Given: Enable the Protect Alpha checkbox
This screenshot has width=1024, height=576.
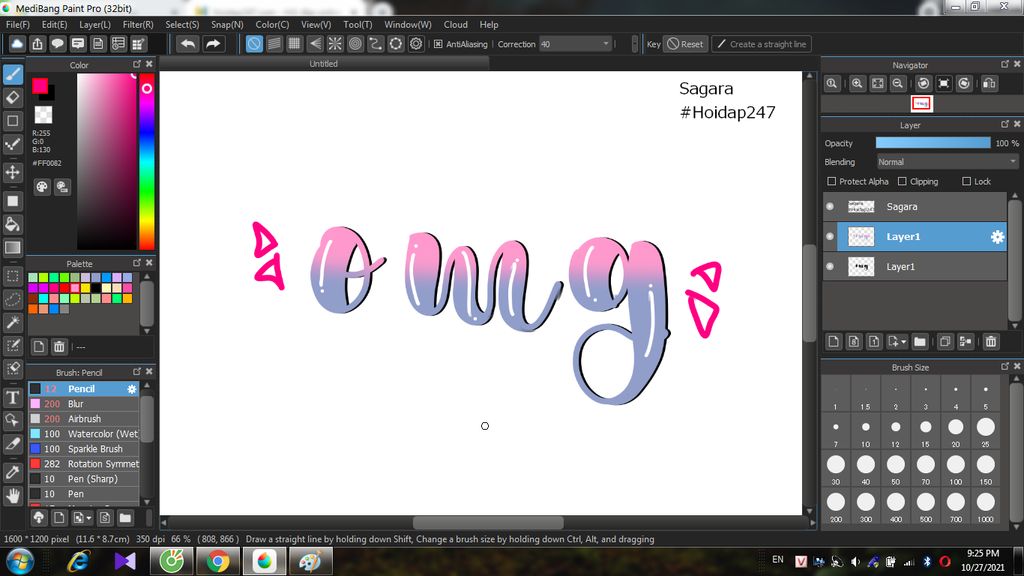Looking at the screenshot, I should [x=831, y=181].
